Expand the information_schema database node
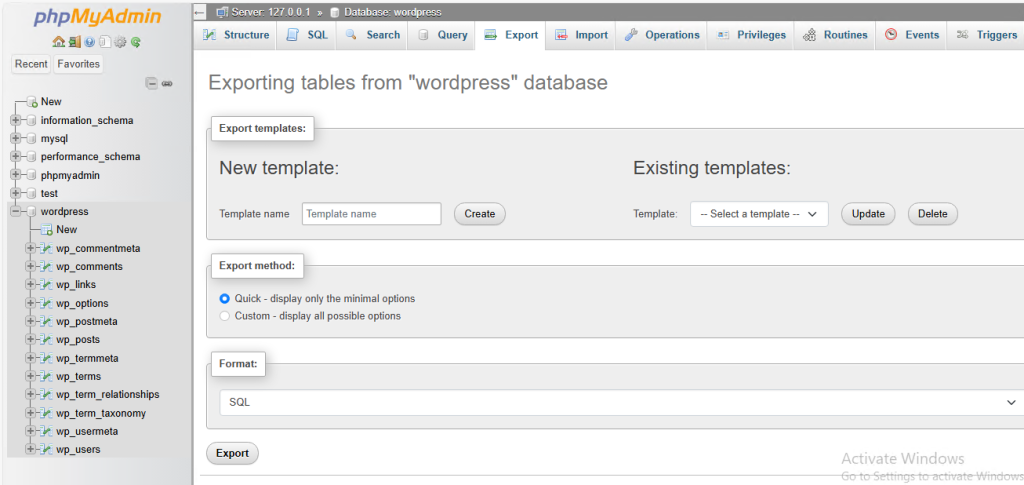 [x=15, y=120]
